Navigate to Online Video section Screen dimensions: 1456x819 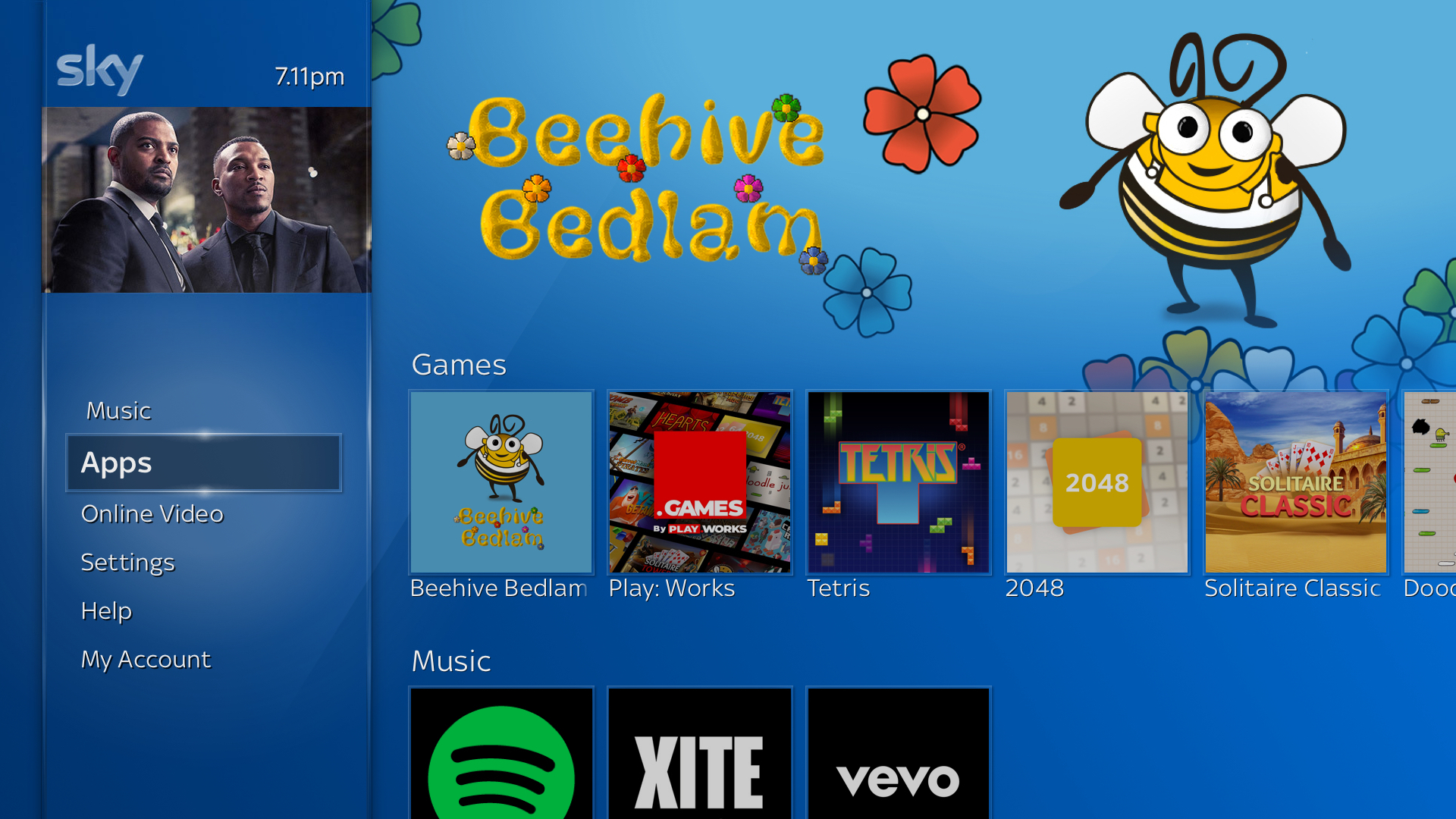pos(153,513)
